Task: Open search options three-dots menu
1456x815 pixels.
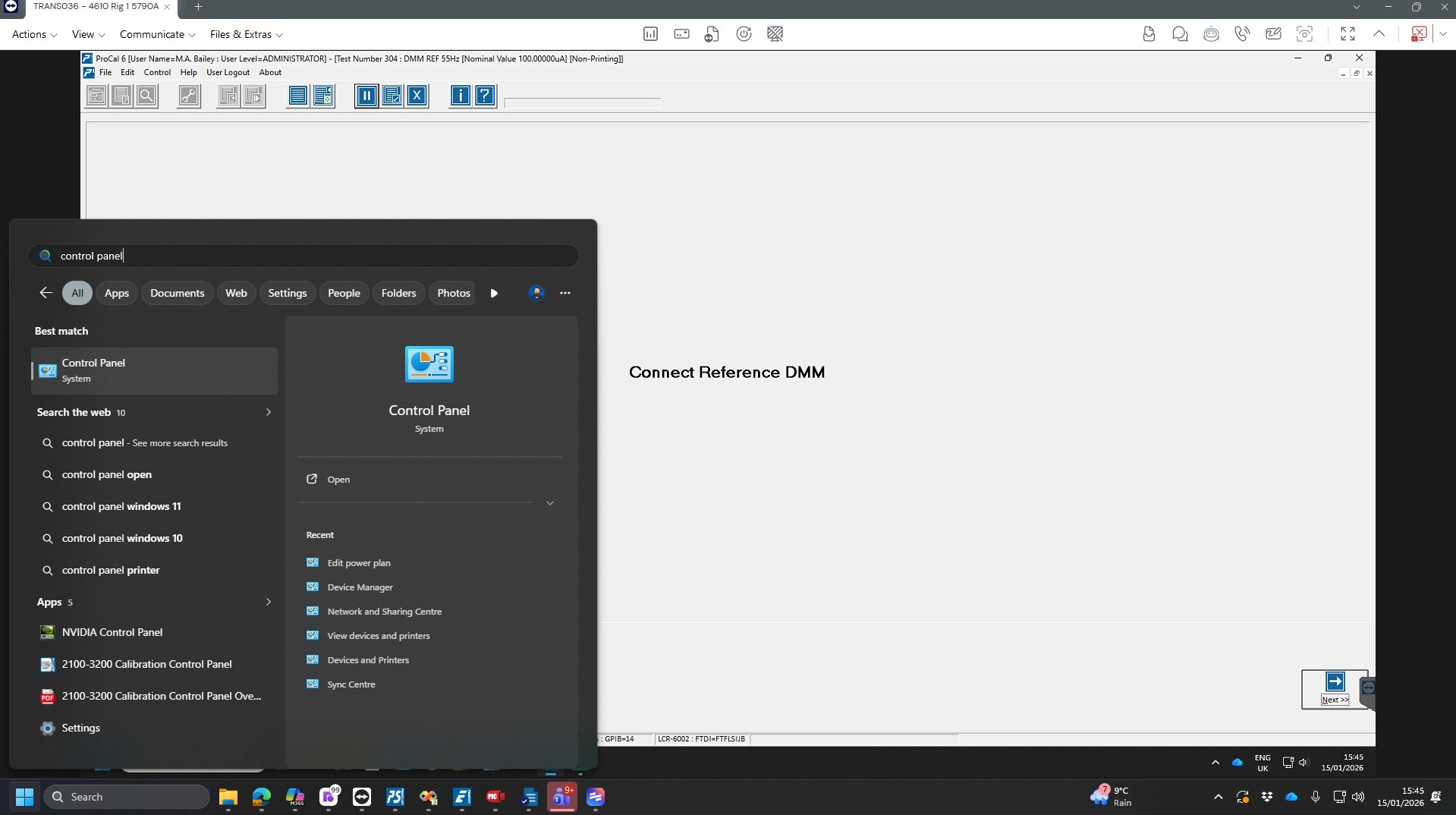Action: pyautogui.click(x=565, y=293)
